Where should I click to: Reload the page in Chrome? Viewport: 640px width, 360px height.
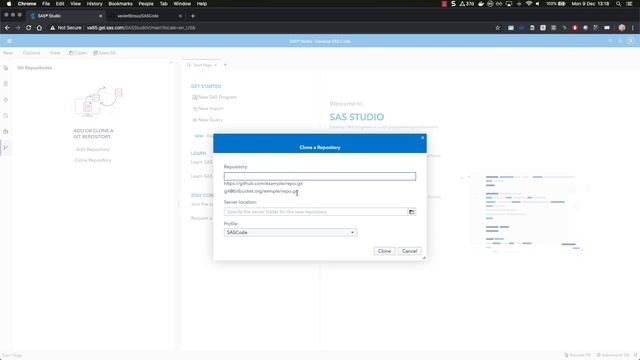click(x=29, y=28)
